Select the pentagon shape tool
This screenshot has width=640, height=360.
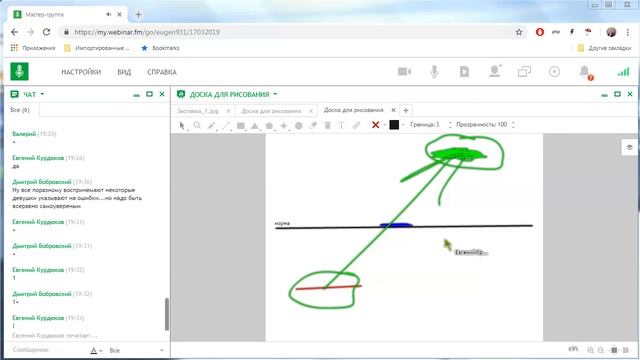coord(269,125)
